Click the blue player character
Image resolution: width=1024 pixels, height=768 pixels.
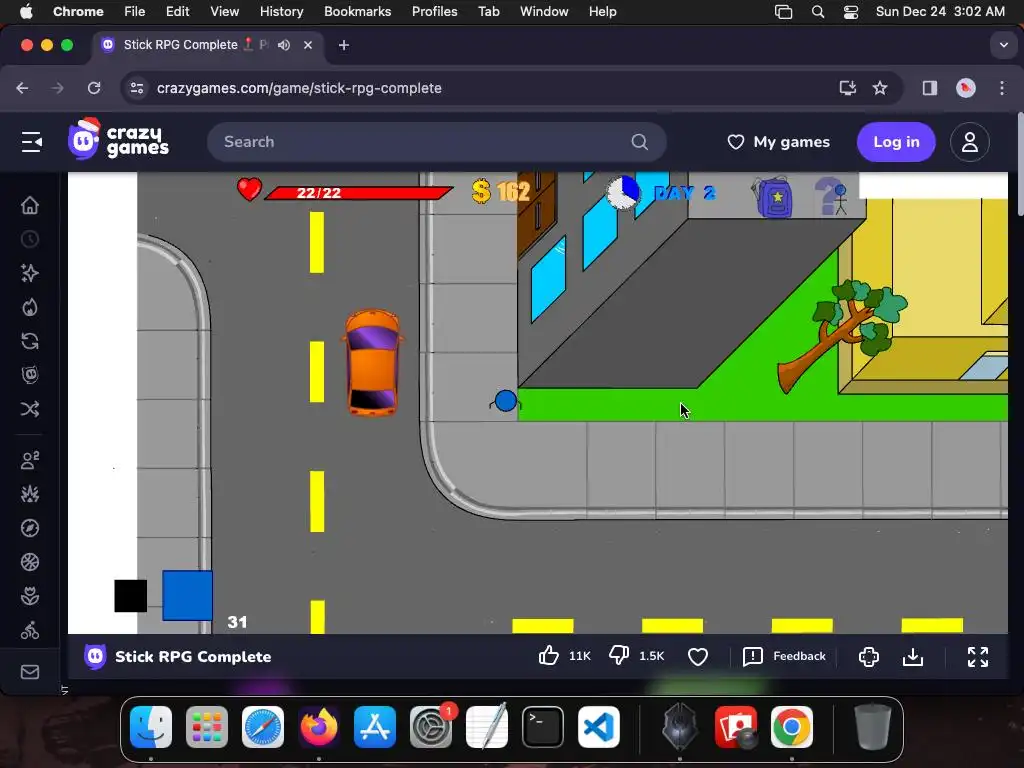pyautogui.click(x=505, y=401)
